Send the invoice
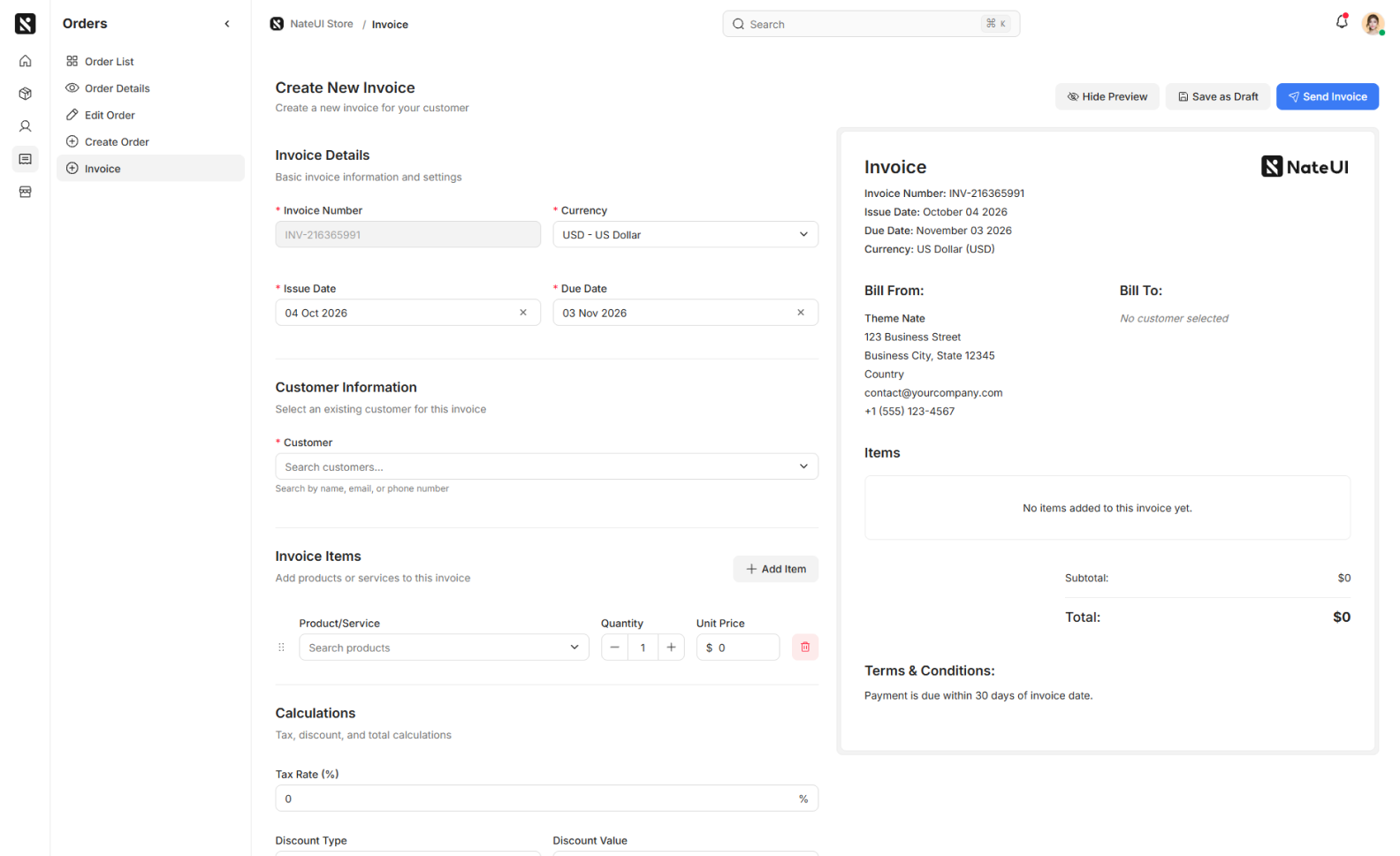This screenshot has width=1400, height=856. coord(1328,96)
